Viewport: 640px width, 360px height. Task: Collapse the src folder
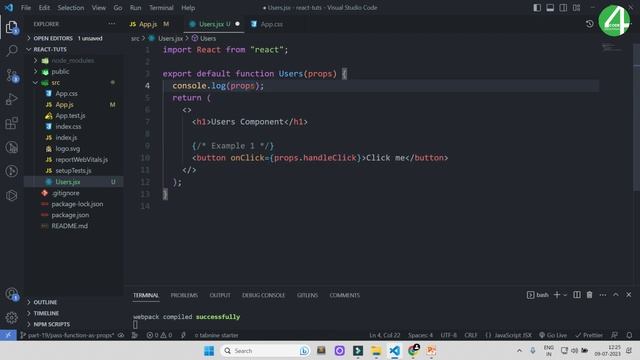(x=73, y=82)
